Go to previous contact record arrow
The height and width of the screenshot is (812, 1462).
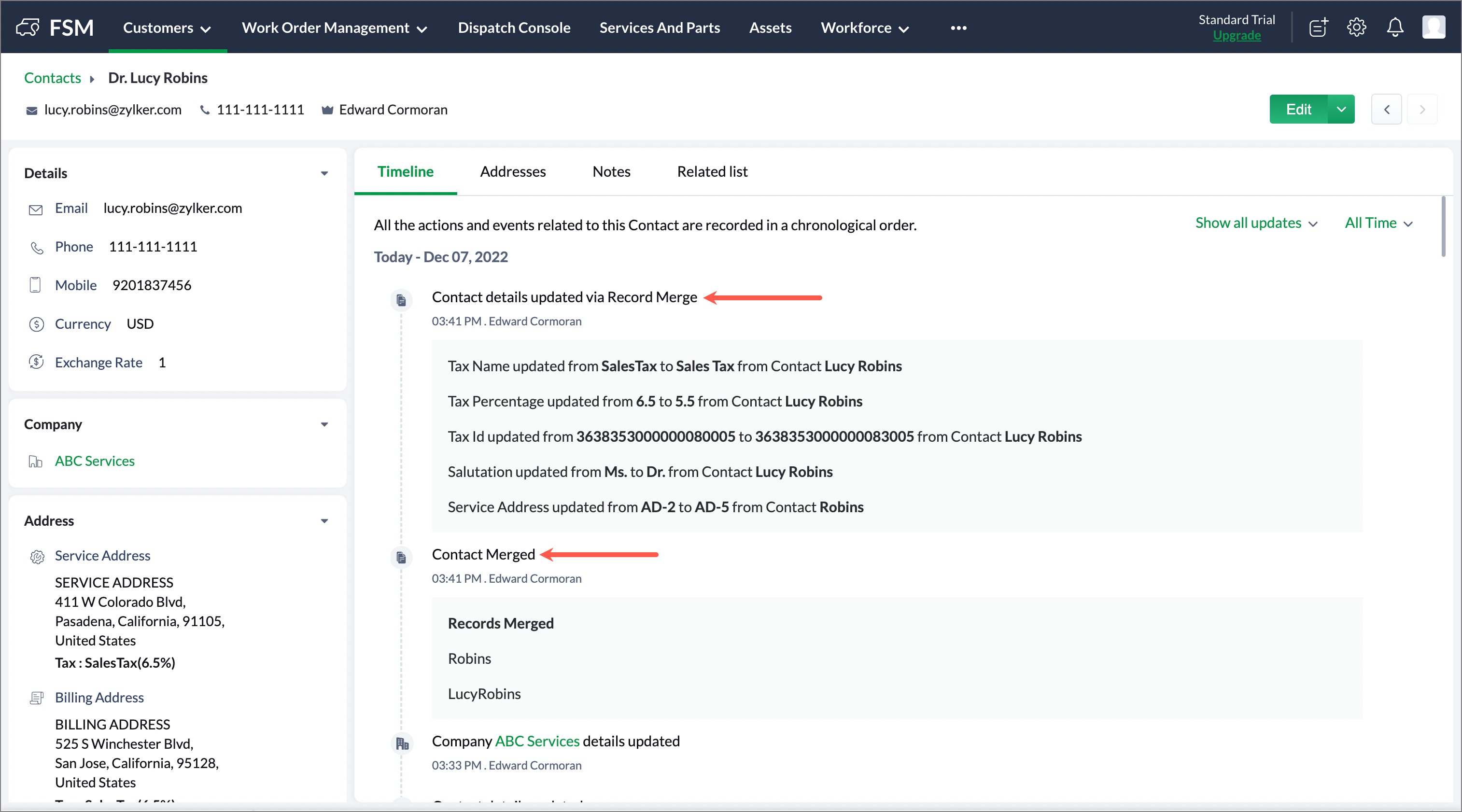(1386, 110)
